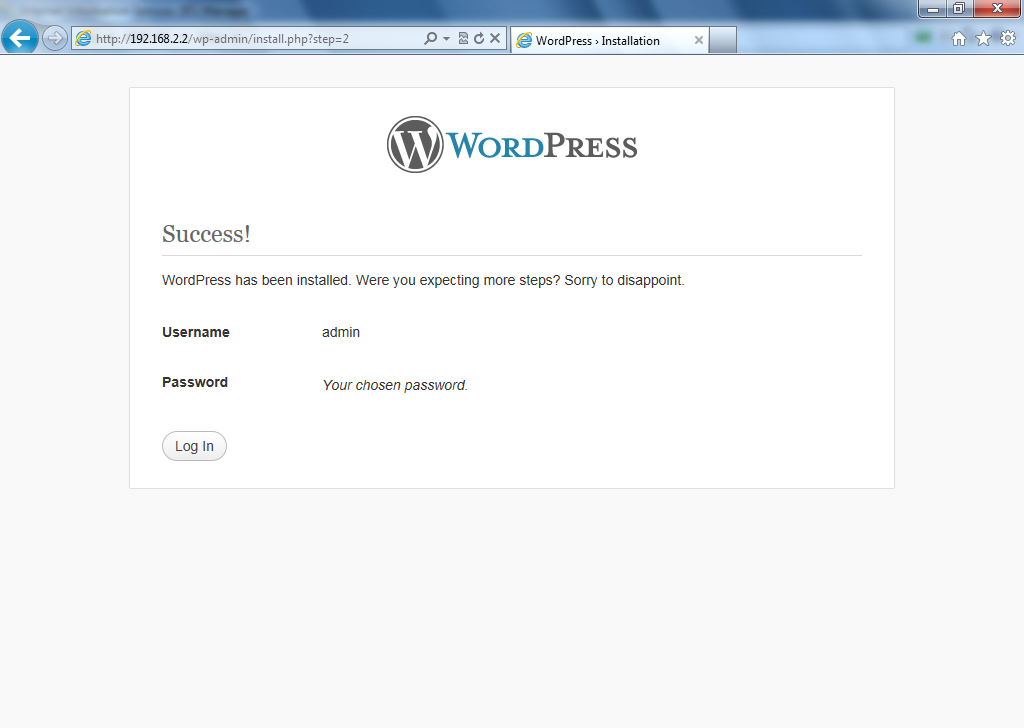Screen dimensions: 1024x728
Task: Open a new blank browser tab
Action: pos(723,40)
